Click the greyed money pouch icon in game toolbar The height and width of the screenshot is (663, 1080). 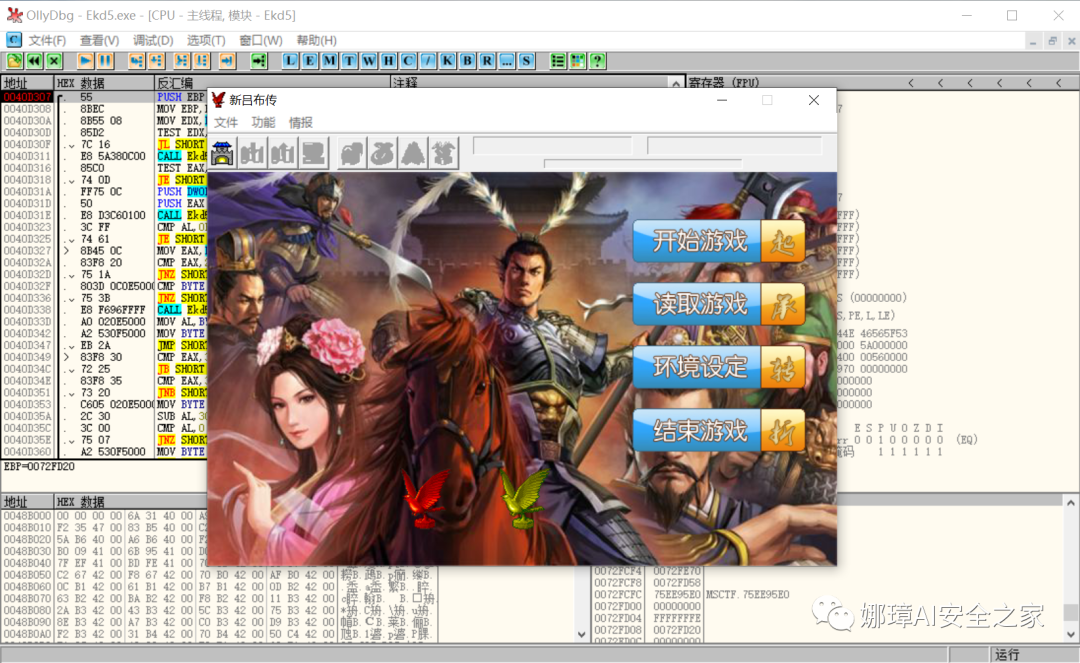click(x=382, y=152)
